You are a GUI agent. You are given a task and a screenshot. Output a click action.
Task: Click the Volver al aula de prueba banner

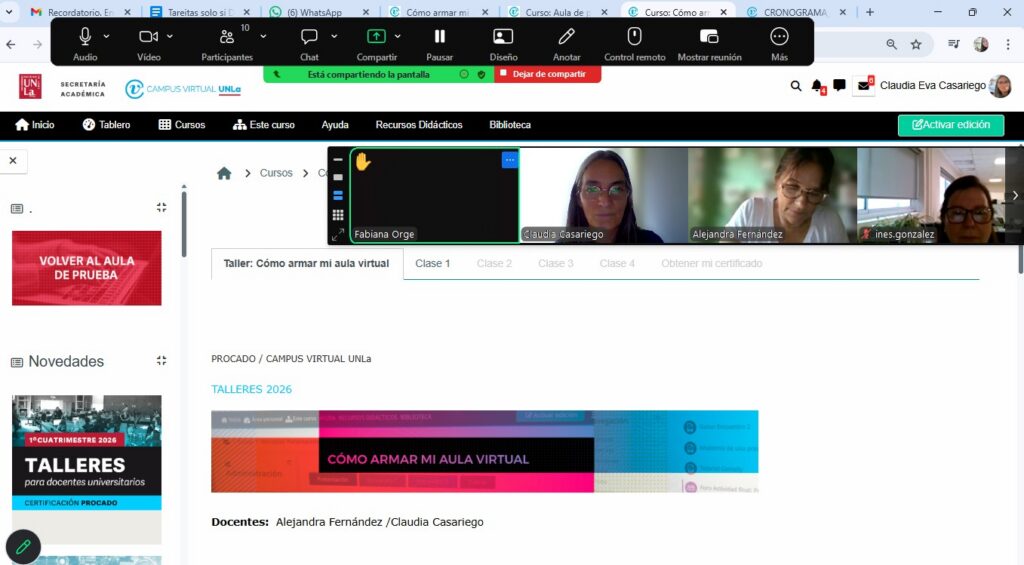(86, 268)
